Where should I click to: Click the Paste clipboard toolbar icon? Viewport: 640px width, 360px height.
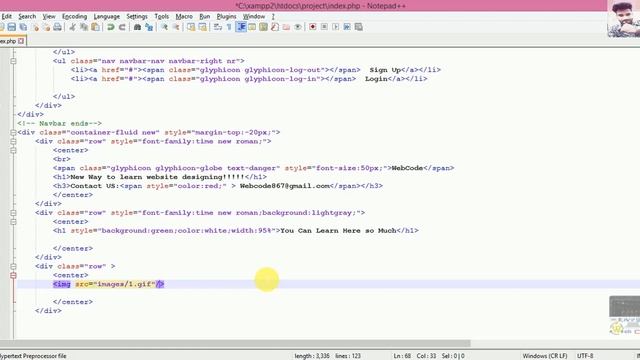pyautogui.click(x=95, y=27)
